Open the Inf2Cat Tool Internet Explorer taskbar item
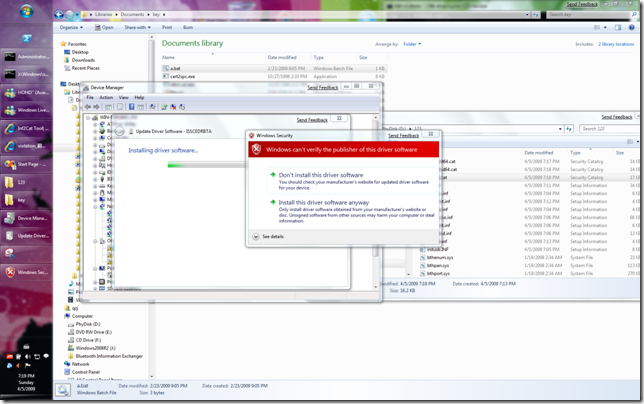This screenshot has width=644, height=404. click(x=26, y=129)
